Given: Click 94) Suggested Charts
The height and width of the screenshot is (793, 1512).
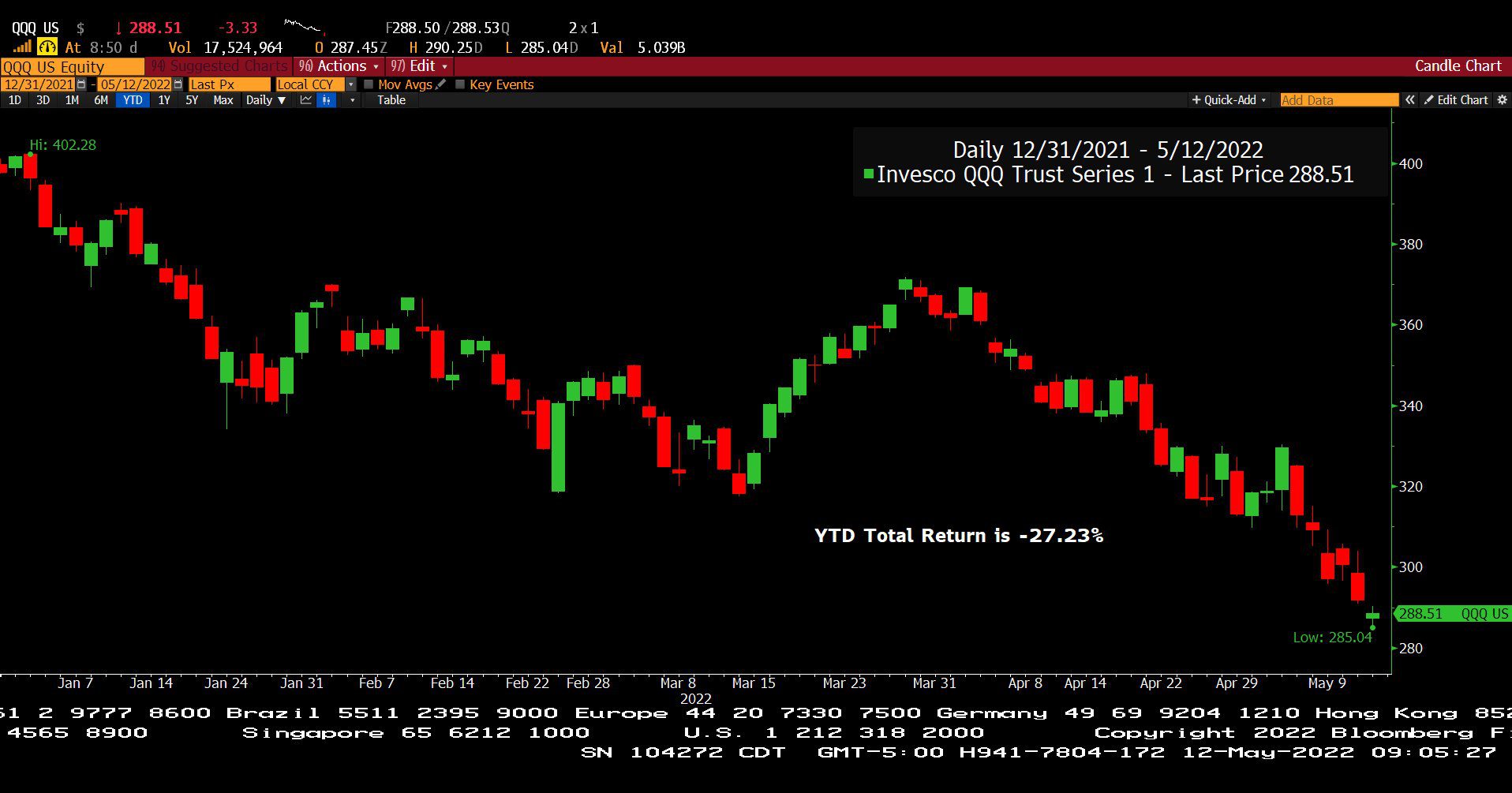Looking at the screenshot, I should pyautogui.click(x=219, y=66).
